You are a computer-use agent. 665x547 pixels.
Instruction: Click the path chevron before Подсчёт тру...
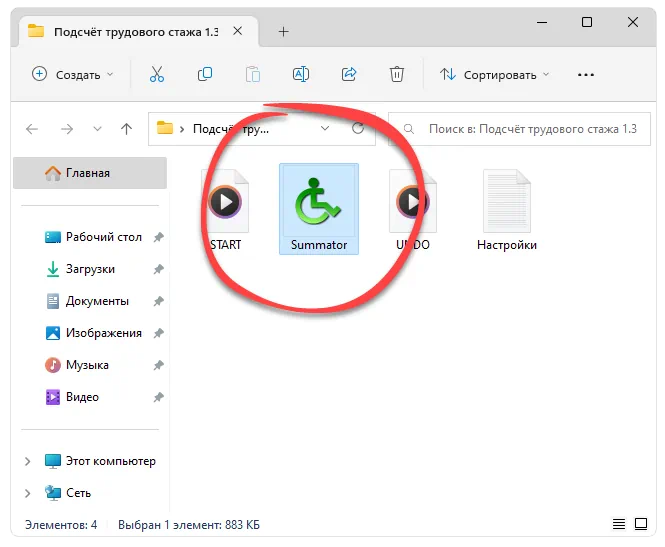[182, 129]
